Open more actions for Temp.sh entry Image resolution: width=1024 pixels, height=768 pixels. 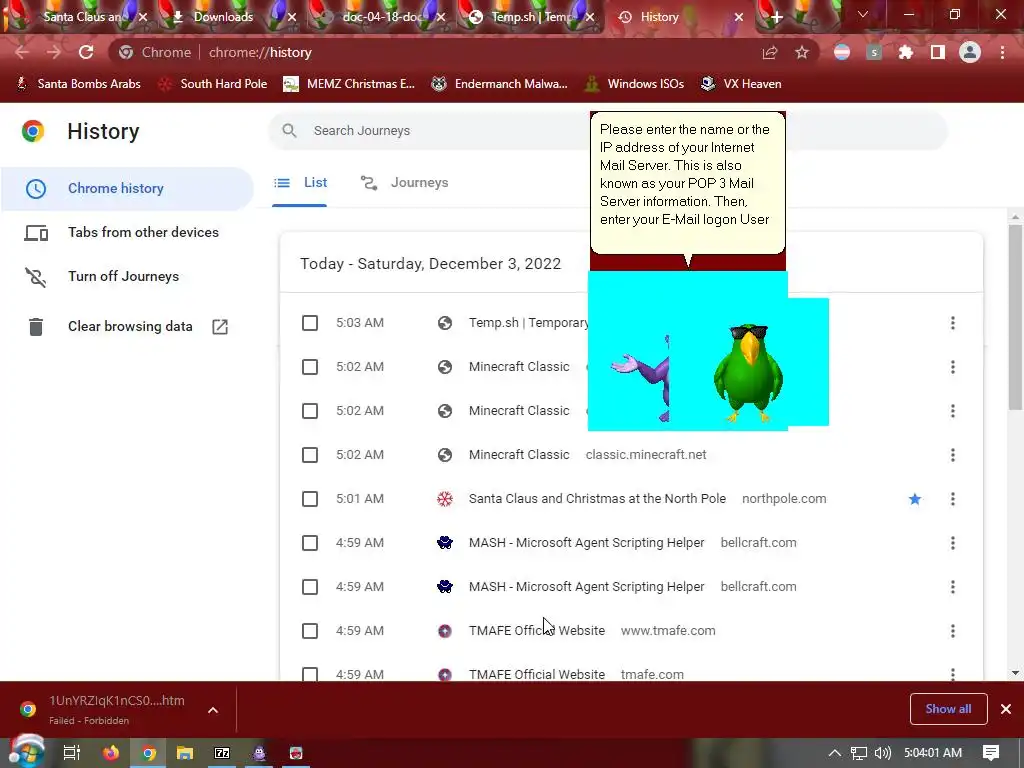click(x=953, y=323)
